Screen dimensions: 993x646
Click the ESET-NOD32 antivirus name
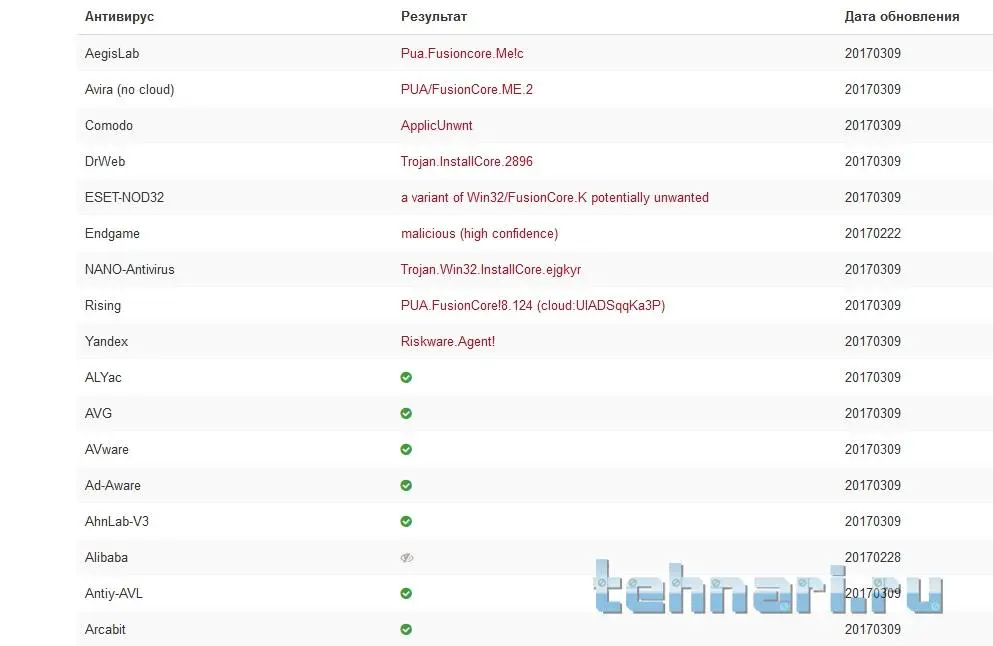click(x=124, y=197)
